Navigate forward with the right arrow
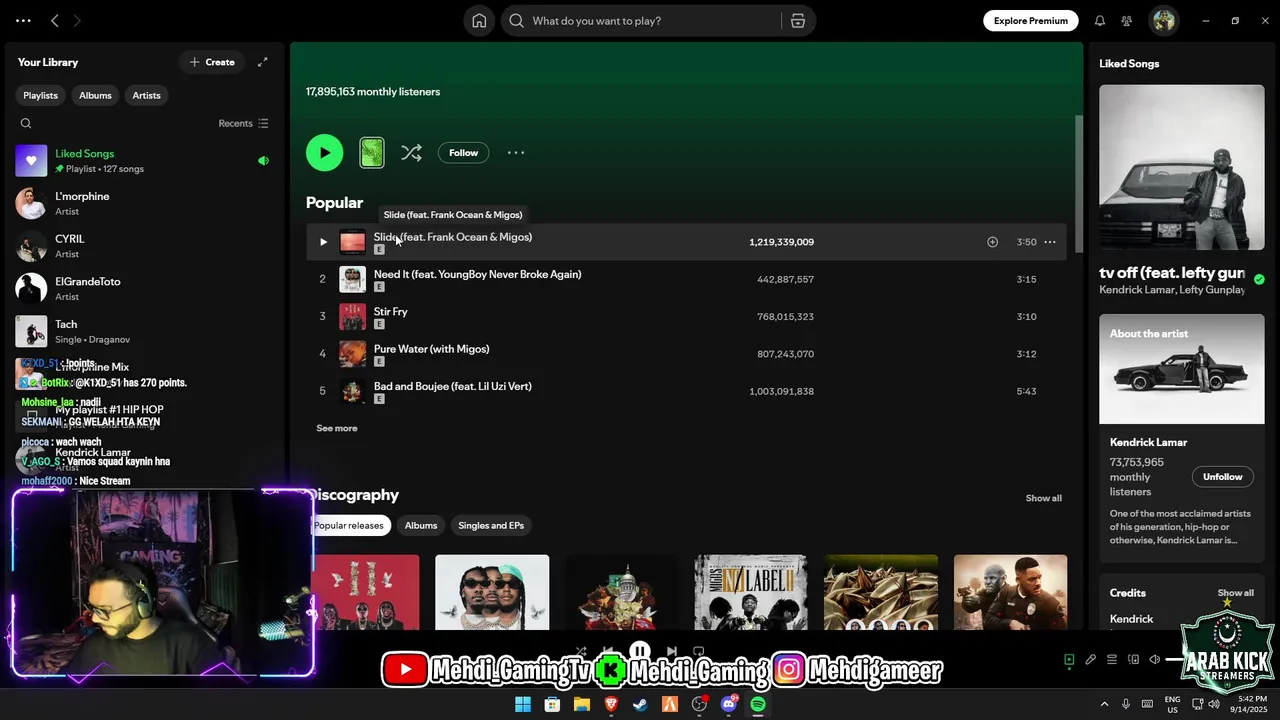 (77, 21)
